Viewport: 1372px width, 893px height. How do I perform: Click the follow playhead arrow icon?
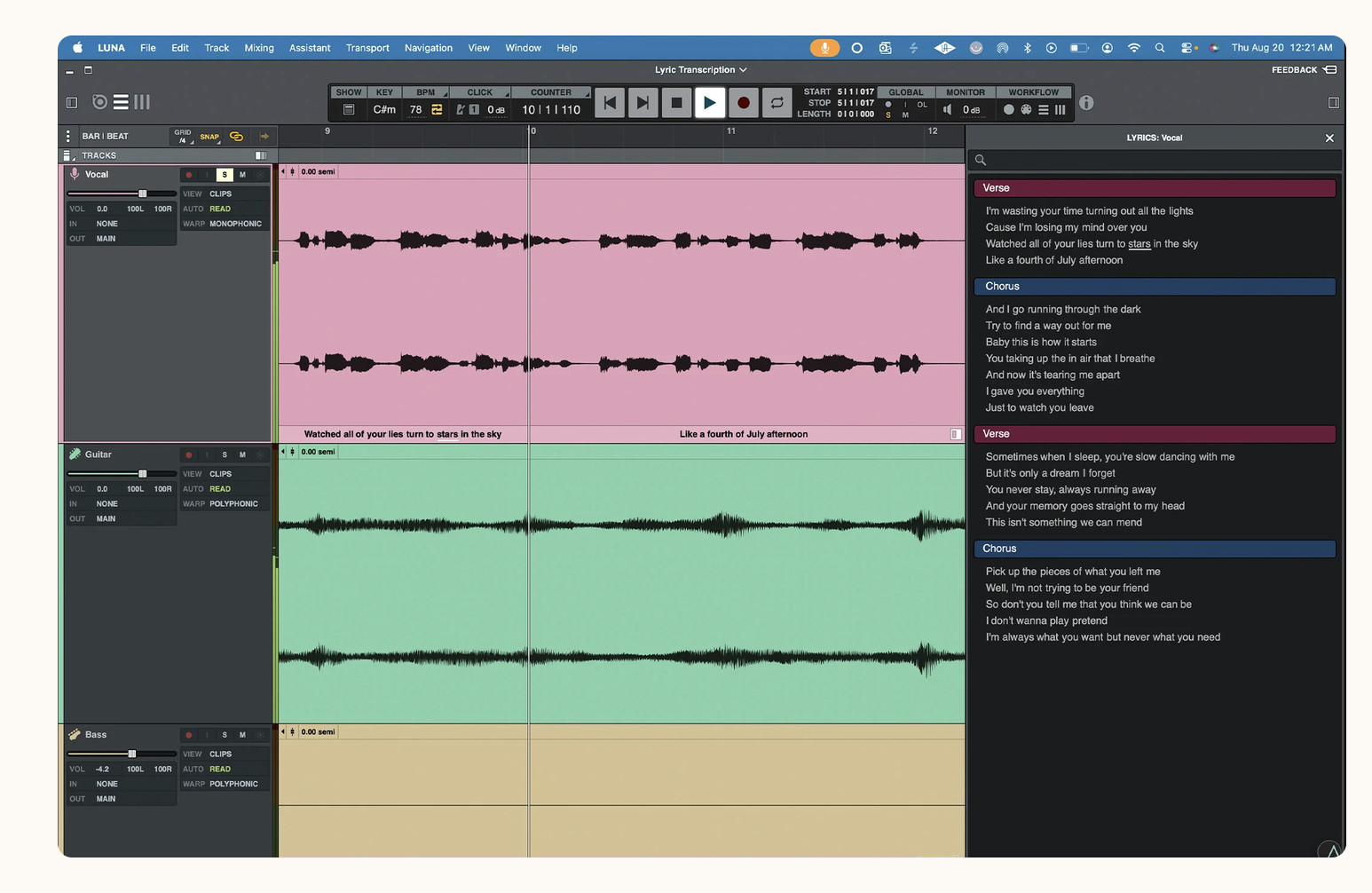[264, 136]
